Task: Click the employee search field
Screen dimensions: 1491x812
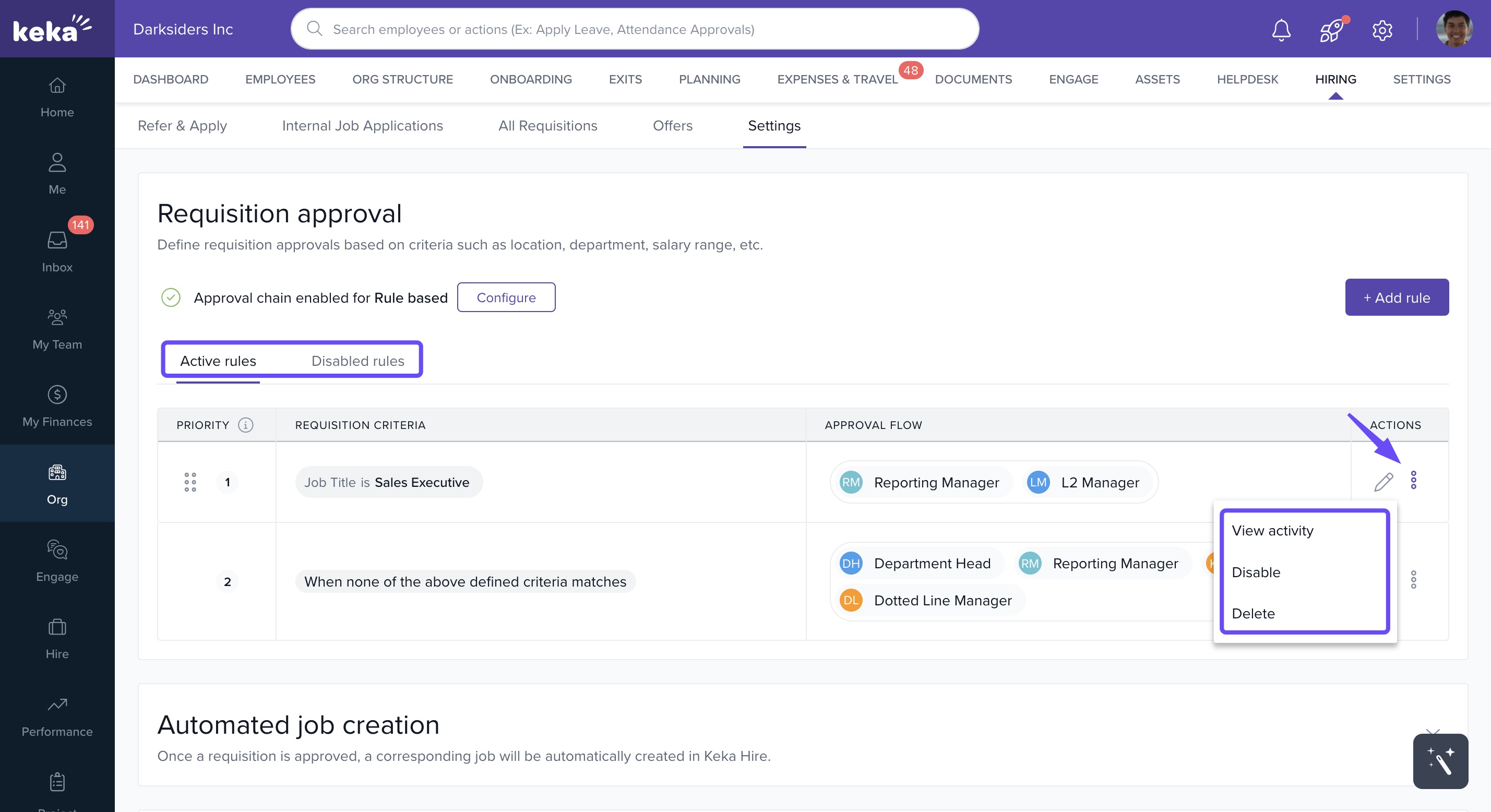Action: (x=634, y=29)
